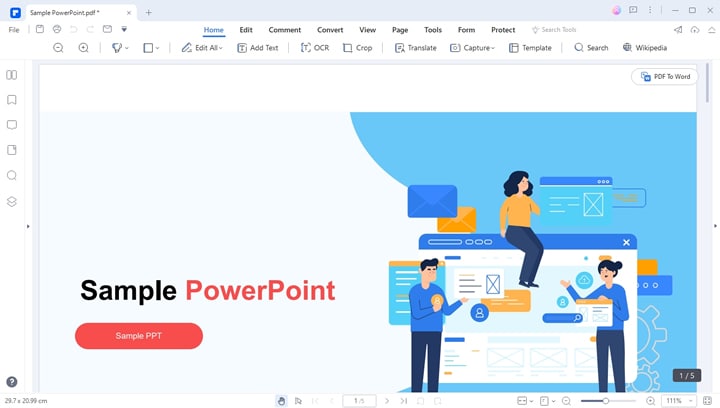
Task: Open the comments panel icon
Action: click(x=11, y=125)
